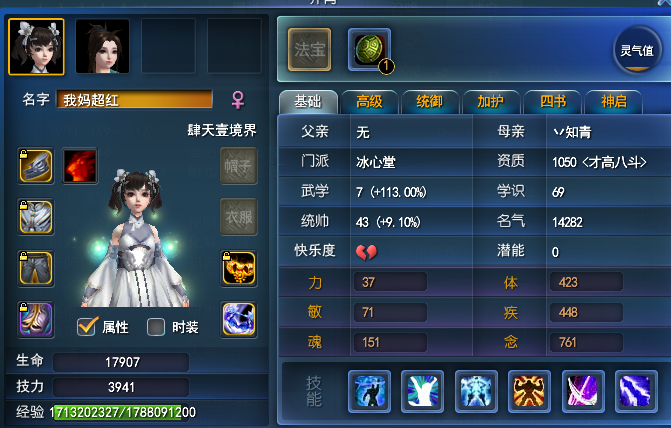This screenshot has height=428, width=671.
Task: Select the gray trousers equipment slot
Action: [36, 268]
